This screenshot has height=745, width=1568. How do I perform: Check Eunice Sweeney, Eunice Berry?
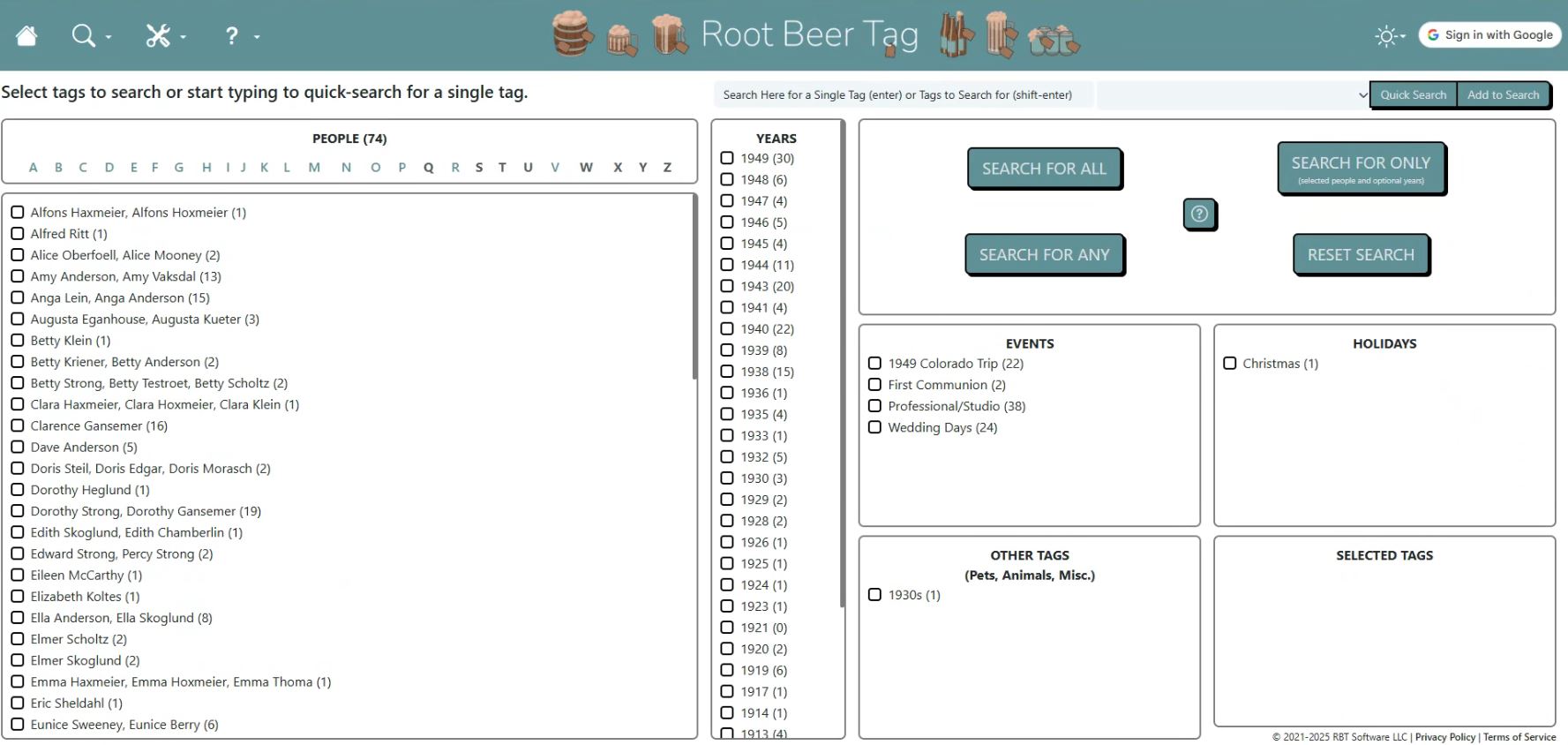(x=18, y=725)
